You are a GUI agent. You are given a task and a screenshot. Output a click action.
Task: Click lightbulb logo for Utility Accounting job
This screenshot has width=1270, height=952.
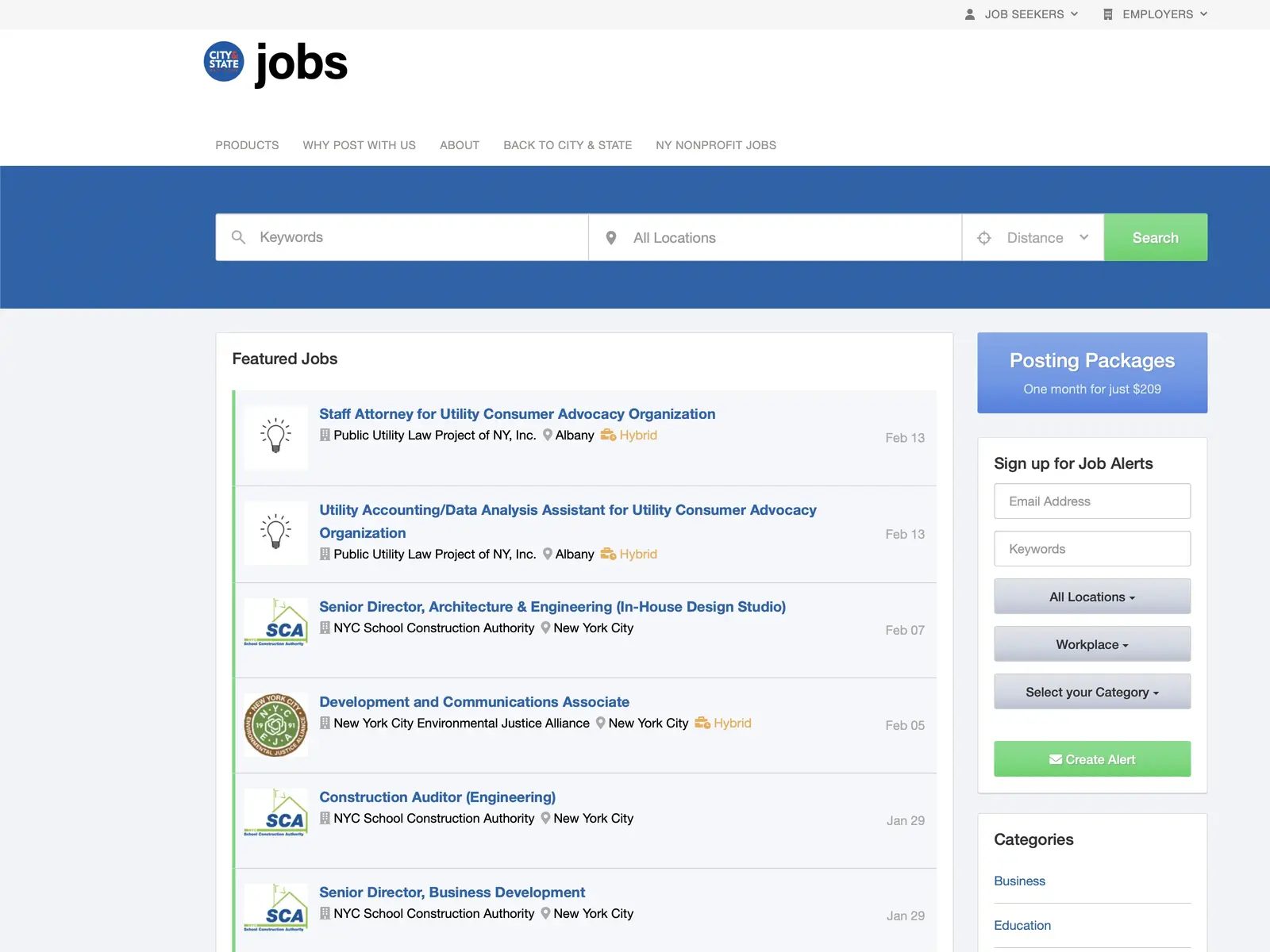(x=276, y=532)
